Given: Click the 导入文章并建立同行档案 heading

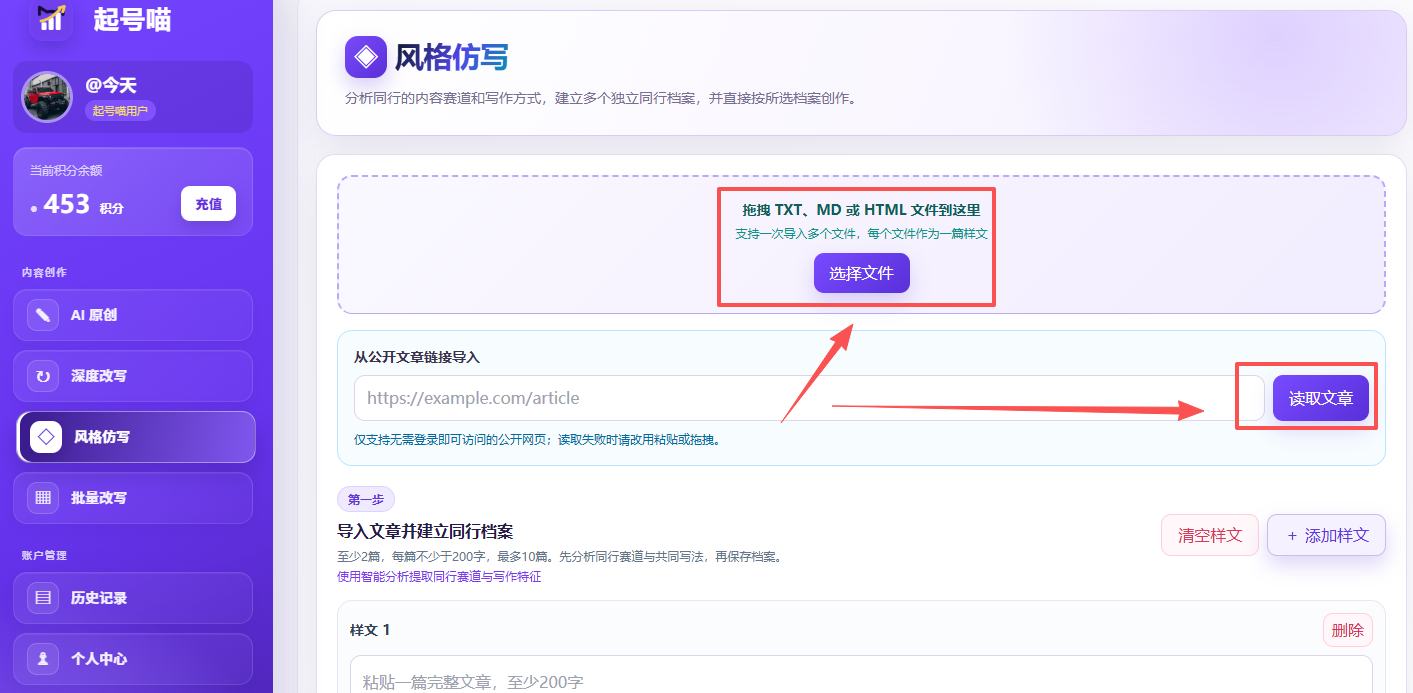Looking at the screenshot, I should (425, 531).
